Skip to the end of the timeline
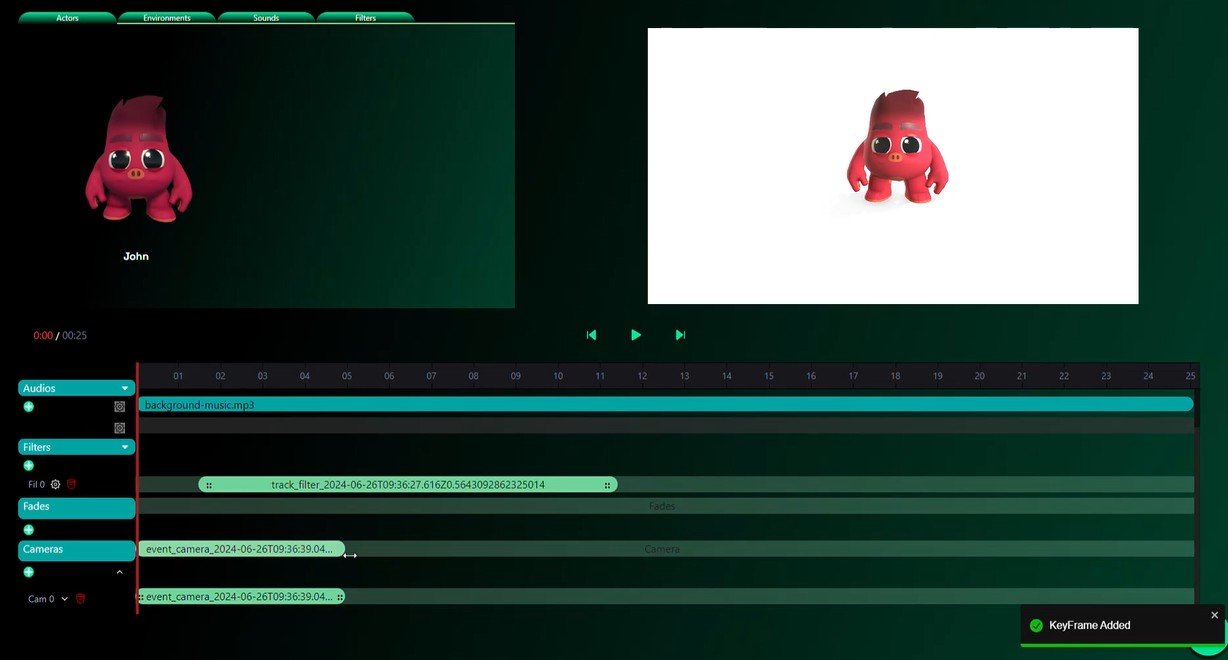 click(681, 335)
